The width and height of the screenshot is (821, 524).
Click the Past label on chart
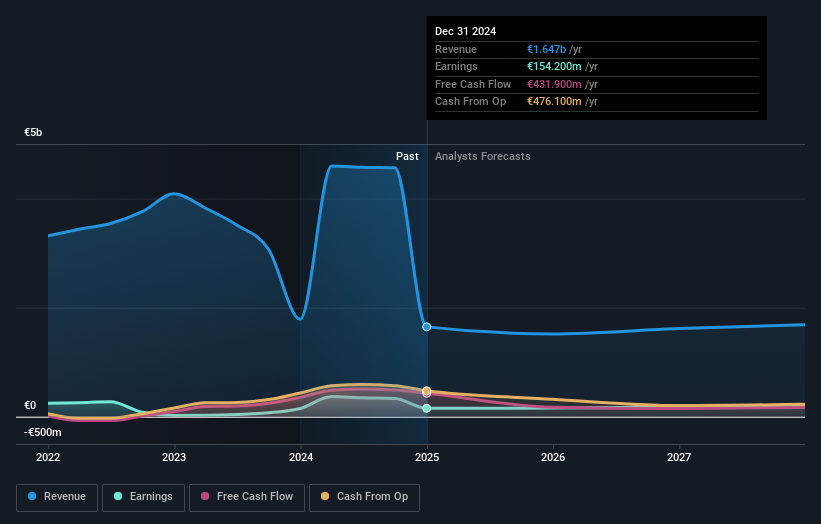(x=407, y=156)
